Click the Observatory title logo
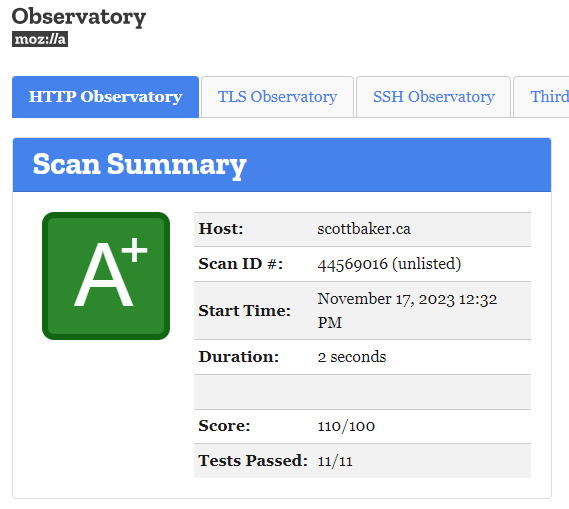Viewport: 569px width, 509px height. point(79,17)
